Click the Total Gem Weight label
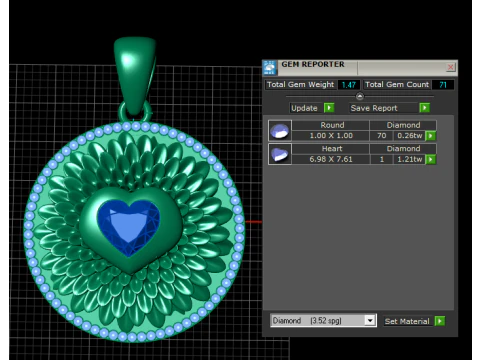480x360 pixels. tap(301, 85)
